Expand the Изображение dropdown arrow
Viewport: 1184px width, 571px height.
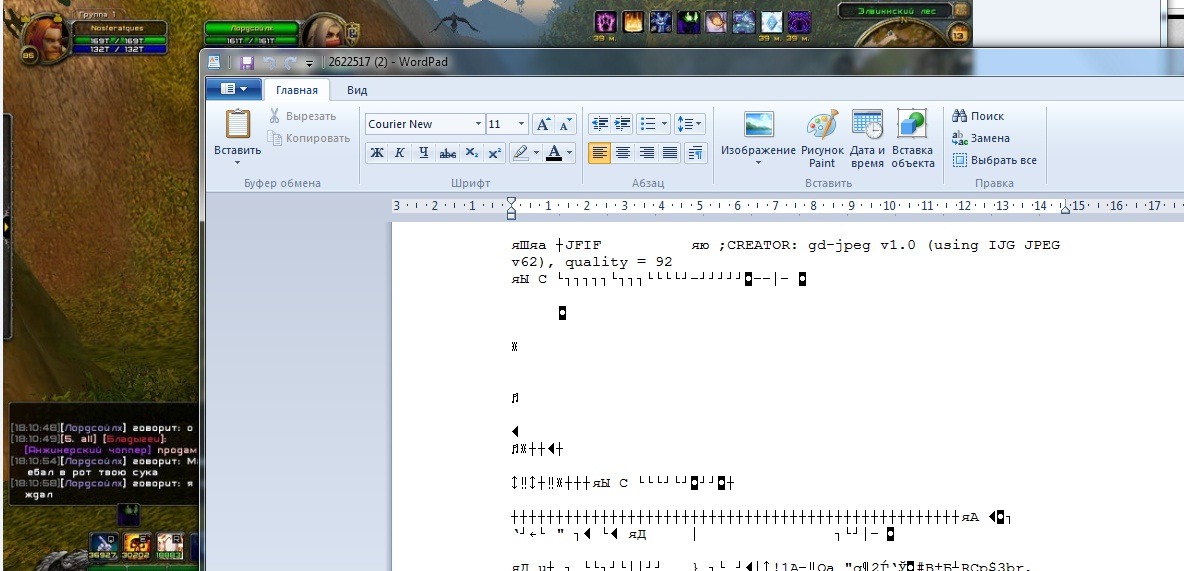(x=758, y=163)
